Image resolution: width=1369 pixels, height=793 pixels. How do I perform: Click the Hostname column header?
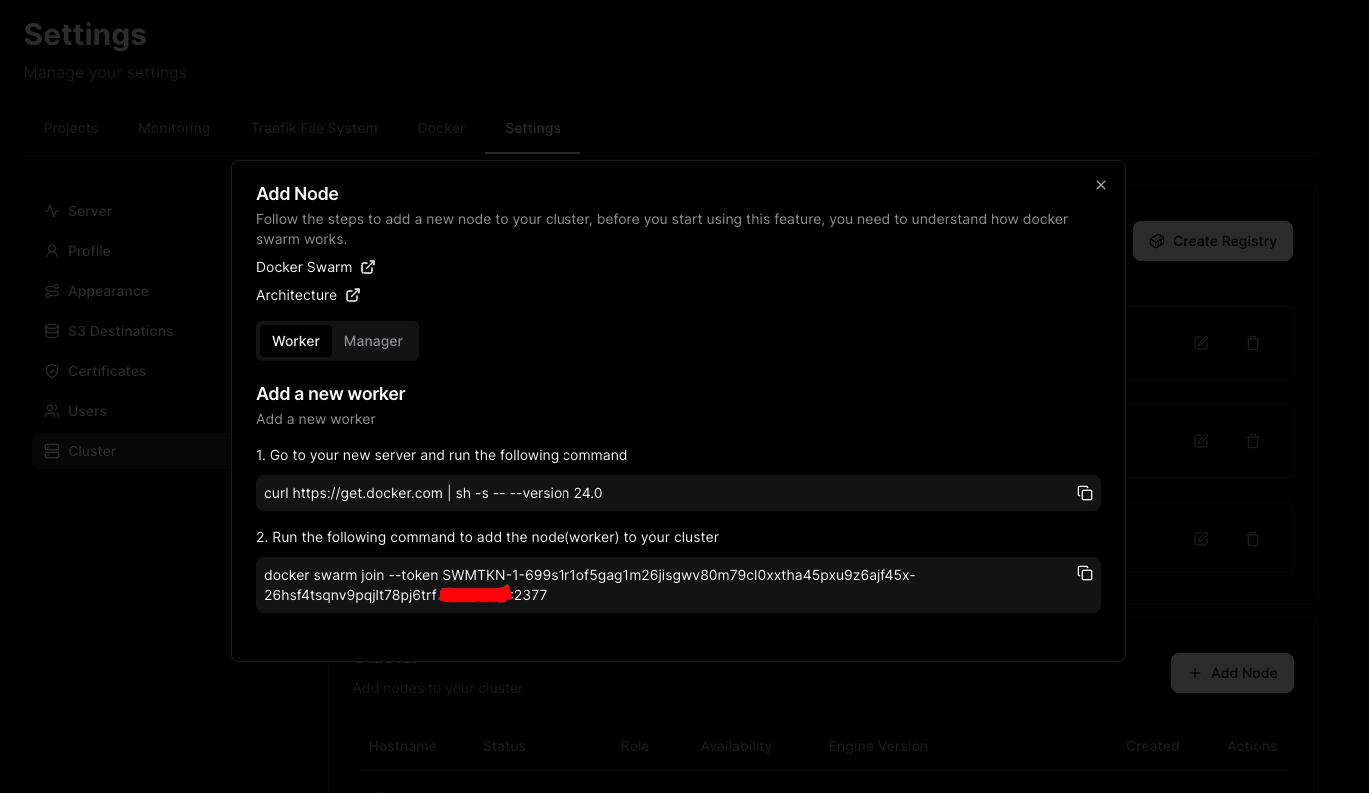(402, 746)
